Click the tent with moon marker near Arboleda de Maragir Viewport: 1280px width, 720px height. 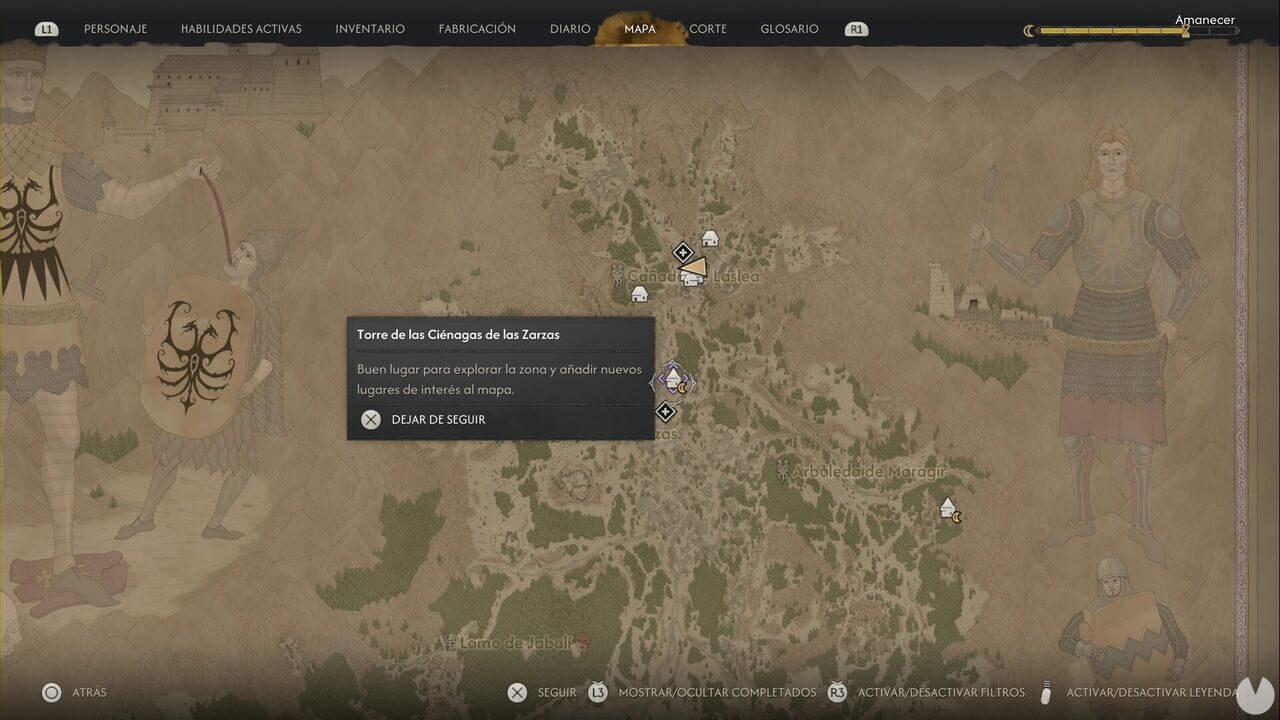point(950,509)
